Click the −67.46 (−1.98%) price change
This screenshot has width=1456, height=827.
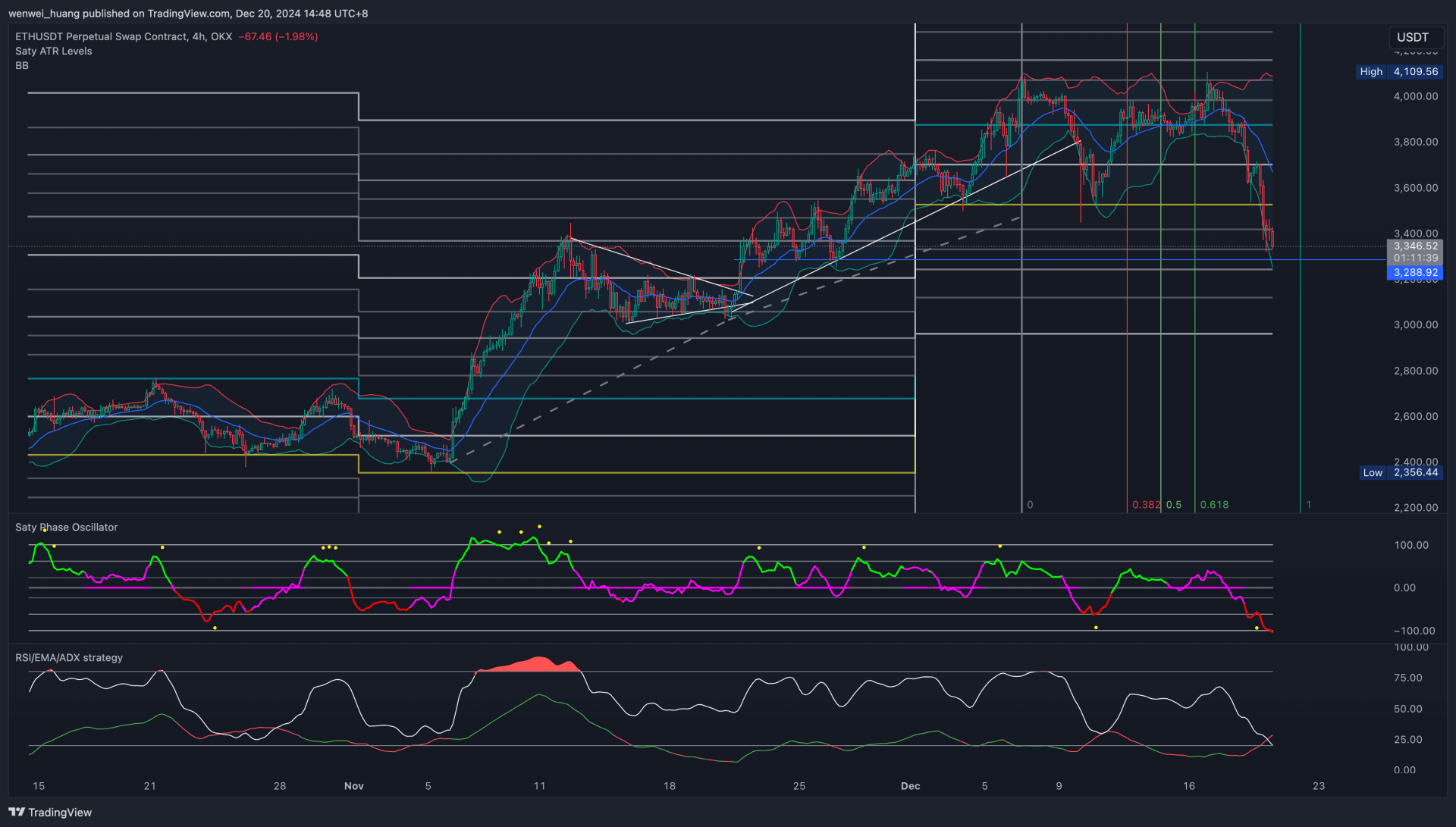point(278,36)
